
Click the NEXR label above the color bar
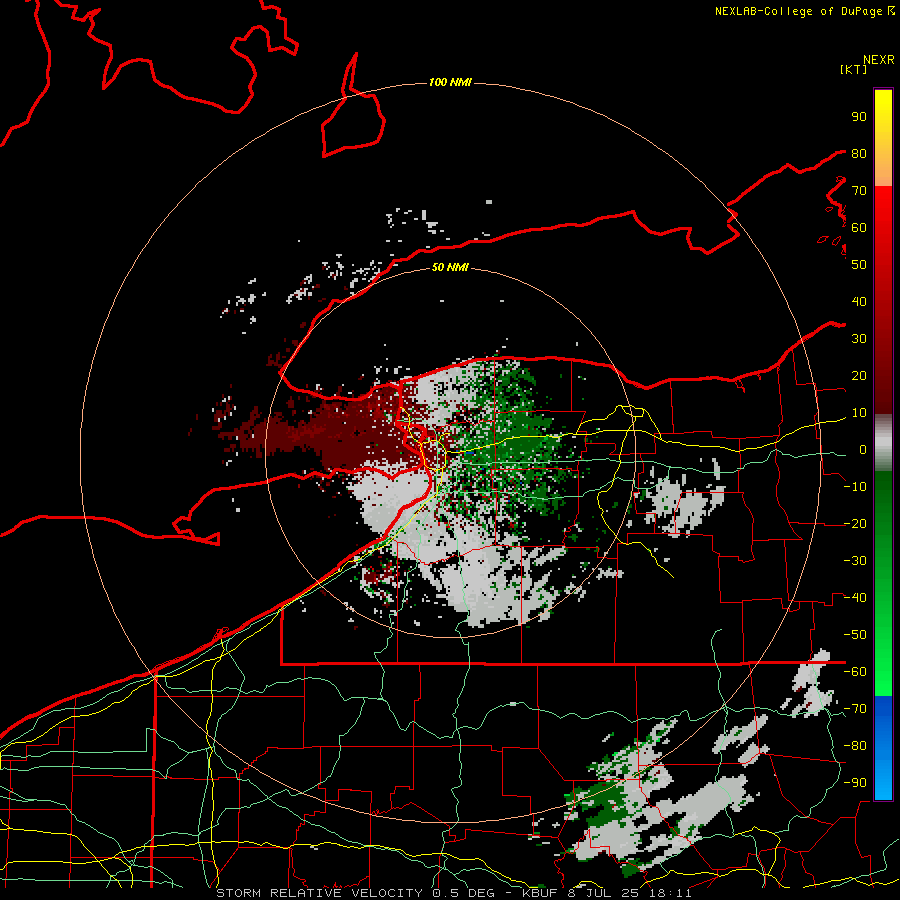pos(879,60)
